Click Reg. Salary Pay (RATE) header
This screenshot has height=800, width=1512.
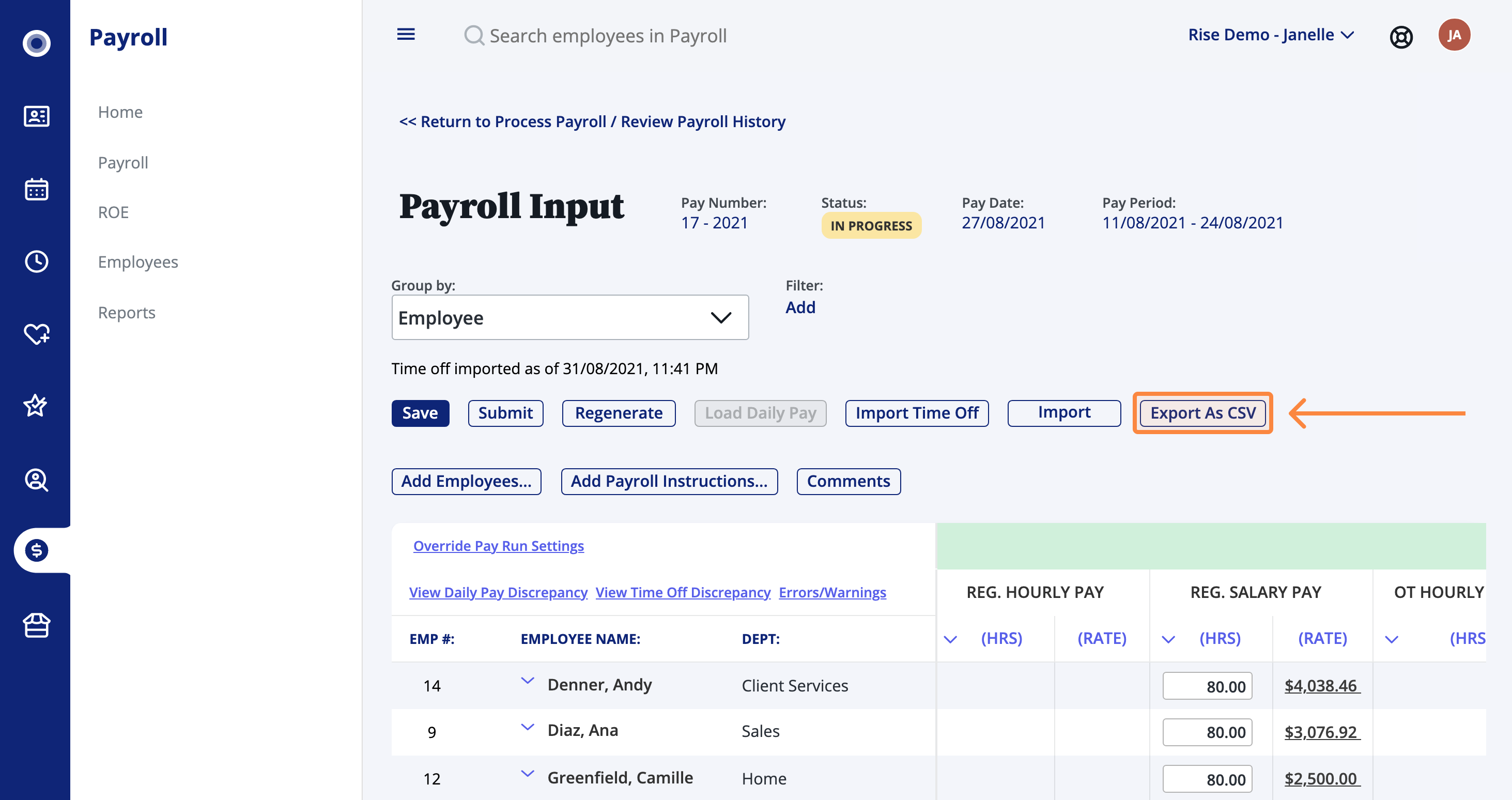pos(1322,638)
